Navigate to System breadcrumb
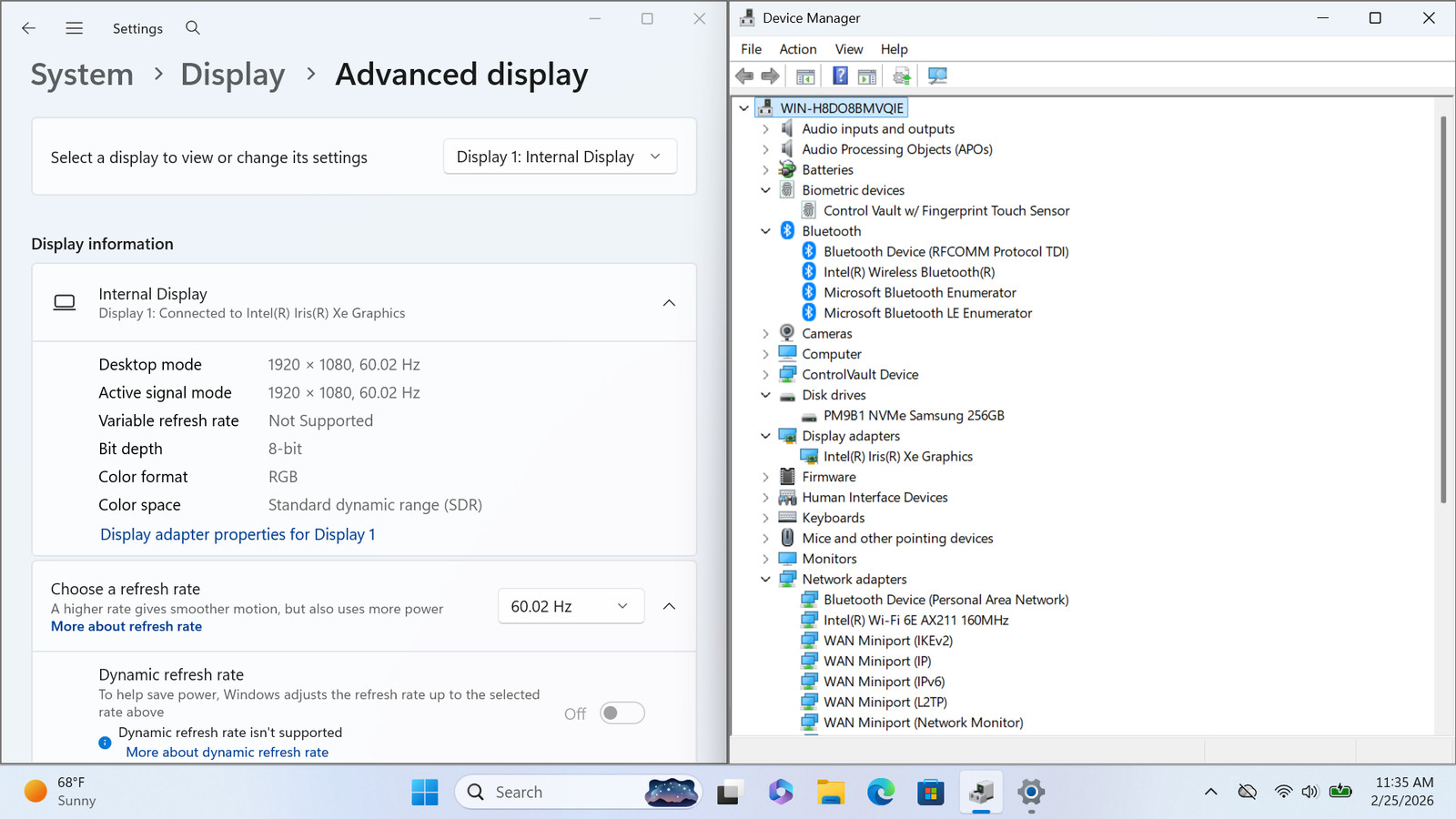This screenshot has width=1456, height=819. [x=82, y=75]
